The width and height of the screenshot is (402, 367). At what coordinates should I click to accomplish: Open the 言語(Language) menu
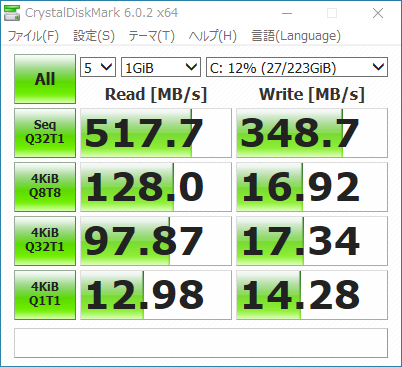(296, 36)
